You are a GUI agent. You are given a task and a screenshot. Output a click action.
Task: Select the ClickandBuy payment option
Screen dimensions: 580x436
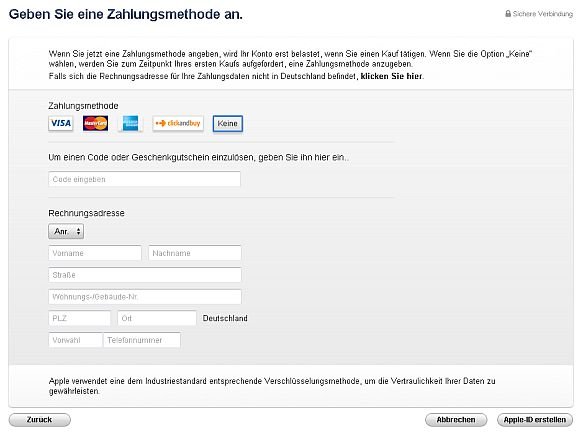pyautogui.click(x=178, y=124)
